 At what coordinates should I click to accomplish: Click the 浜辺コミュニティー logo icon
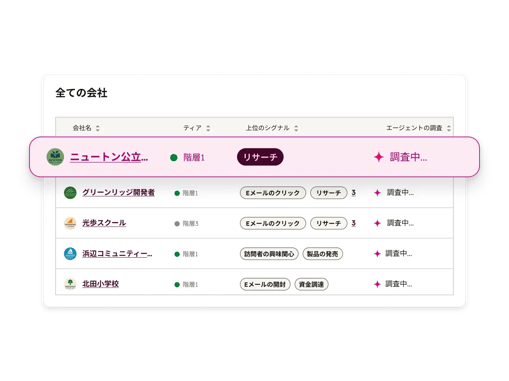70,254
